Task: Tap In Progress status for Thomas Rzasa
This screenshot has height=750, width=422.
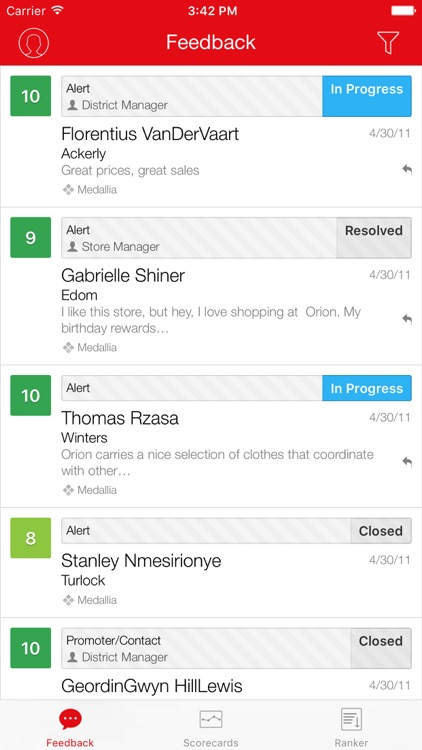Action: pyautogui.click(x=366, y=388)
